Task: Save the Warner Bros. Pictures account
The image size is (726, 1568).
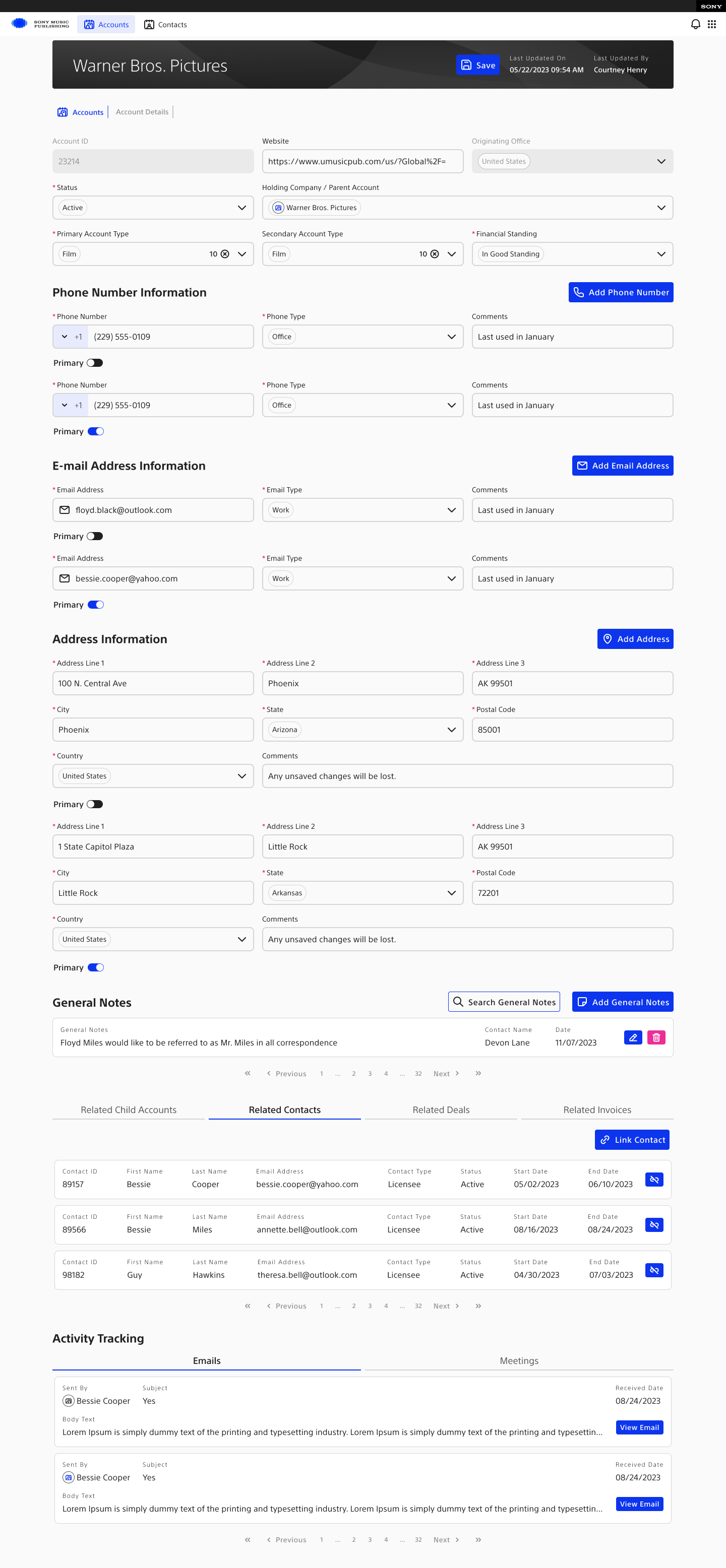Action: pyautogui.click(x=477, y=65)
